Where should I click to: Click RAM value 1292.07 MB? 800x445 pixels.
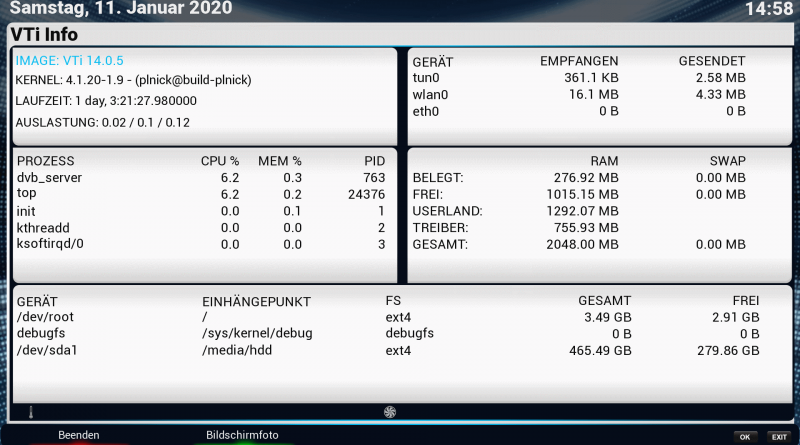(583, 211)
